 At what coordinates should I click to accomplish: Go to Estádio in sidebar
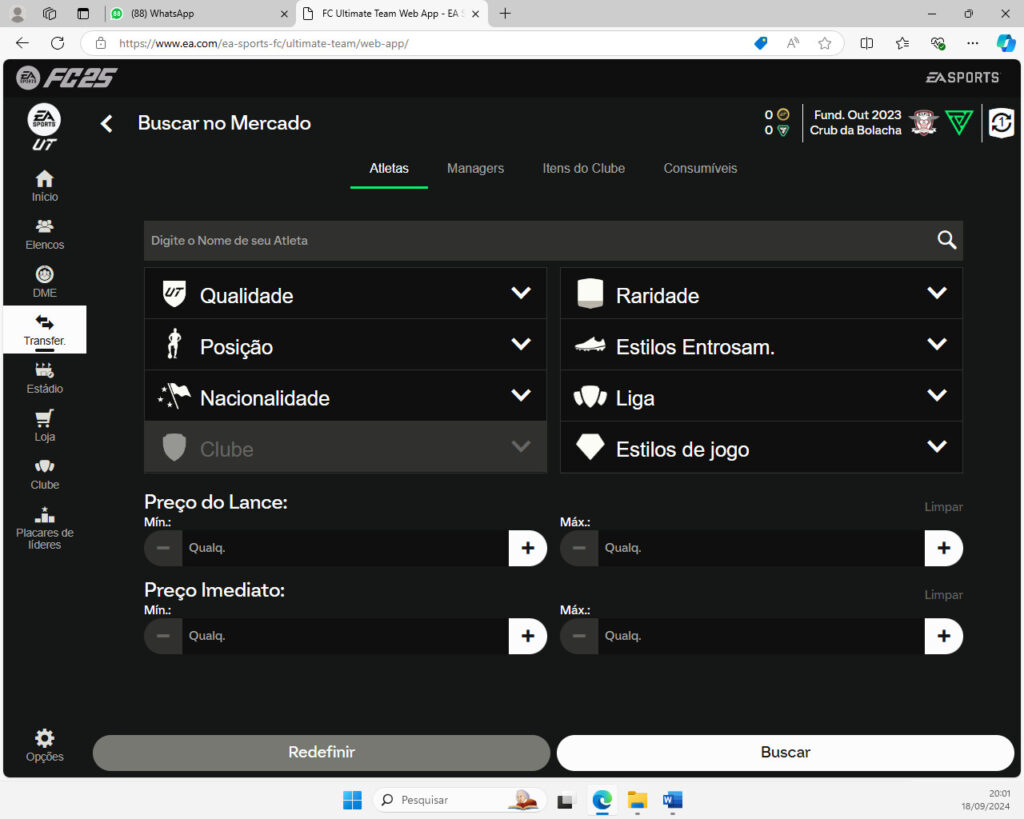click(x=44, y=377)
